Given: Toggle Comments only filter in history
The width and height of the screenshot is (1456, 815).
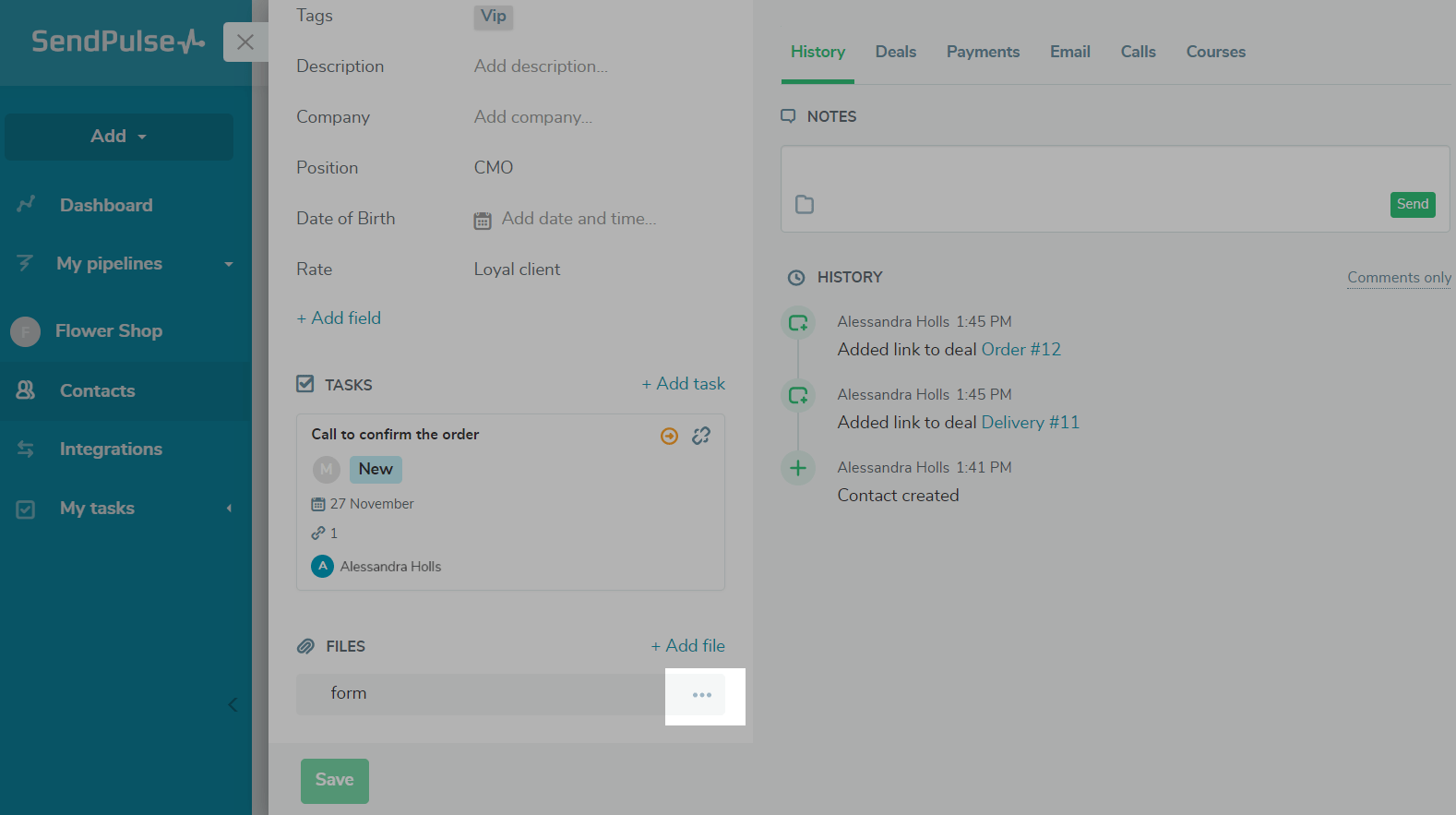Looking at the screenshot, I should (1399, 278).
